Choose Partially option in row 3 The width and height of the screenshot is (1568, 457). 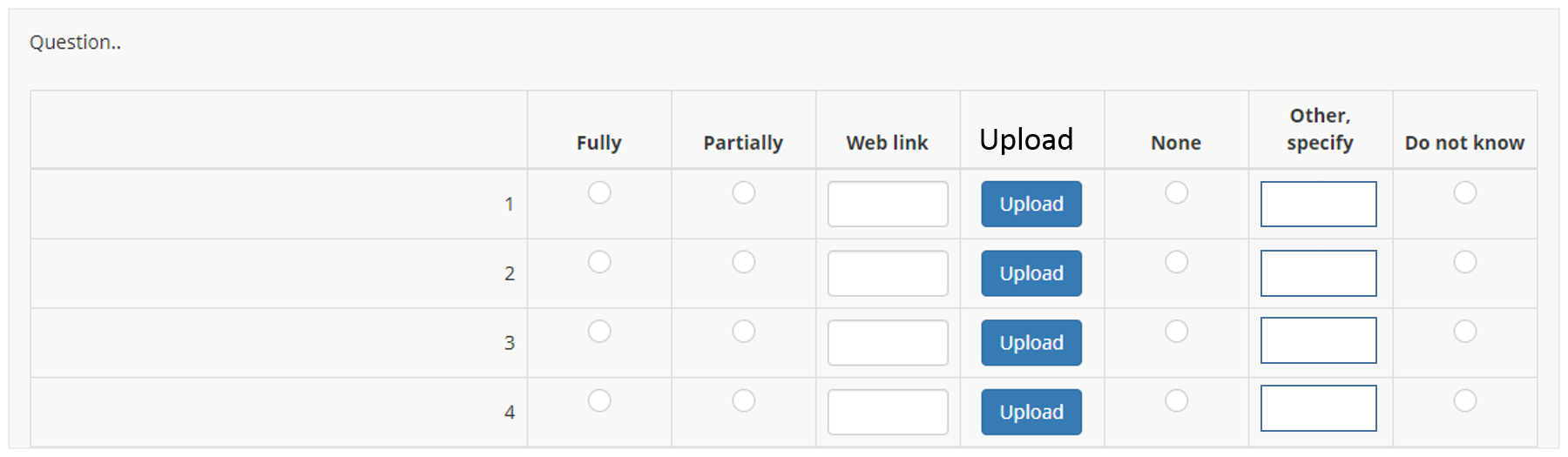(x=743, y=332)
